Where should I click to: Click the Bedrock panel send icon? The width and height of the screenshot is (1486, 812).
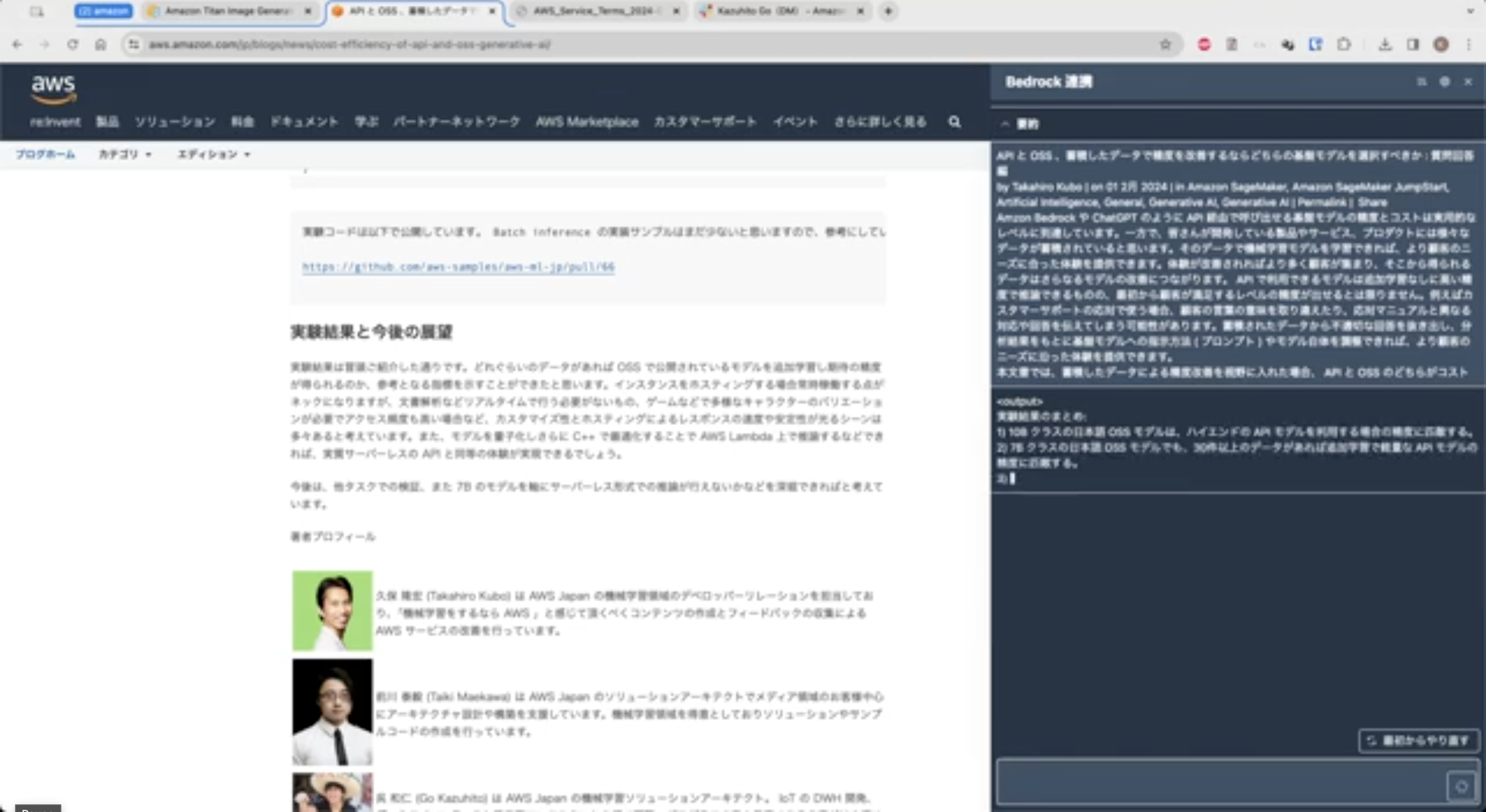[x=1461, y=787]
